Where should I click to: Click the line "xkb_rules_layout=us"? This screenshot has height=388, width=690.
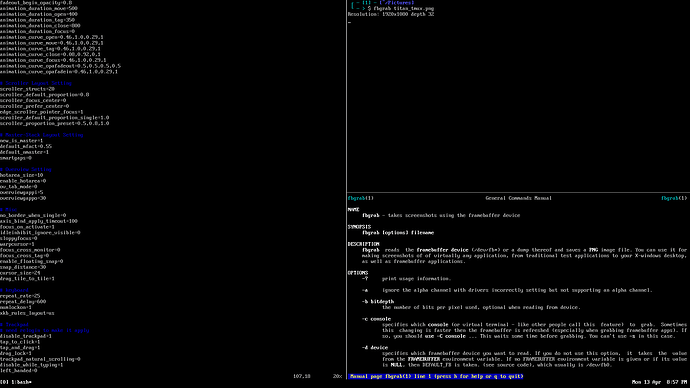(27, 313)
